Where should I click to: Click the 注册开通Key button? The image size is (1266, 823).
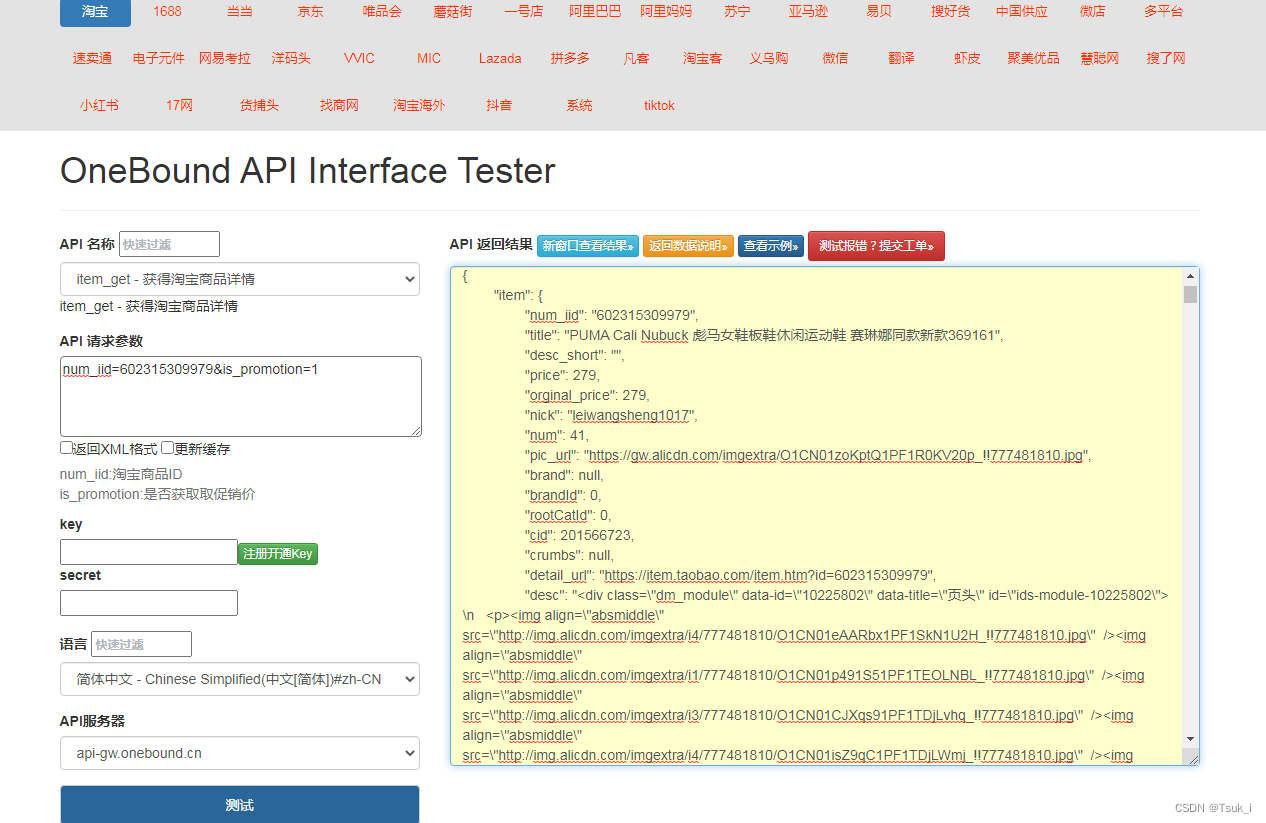[x=278, y=553]
